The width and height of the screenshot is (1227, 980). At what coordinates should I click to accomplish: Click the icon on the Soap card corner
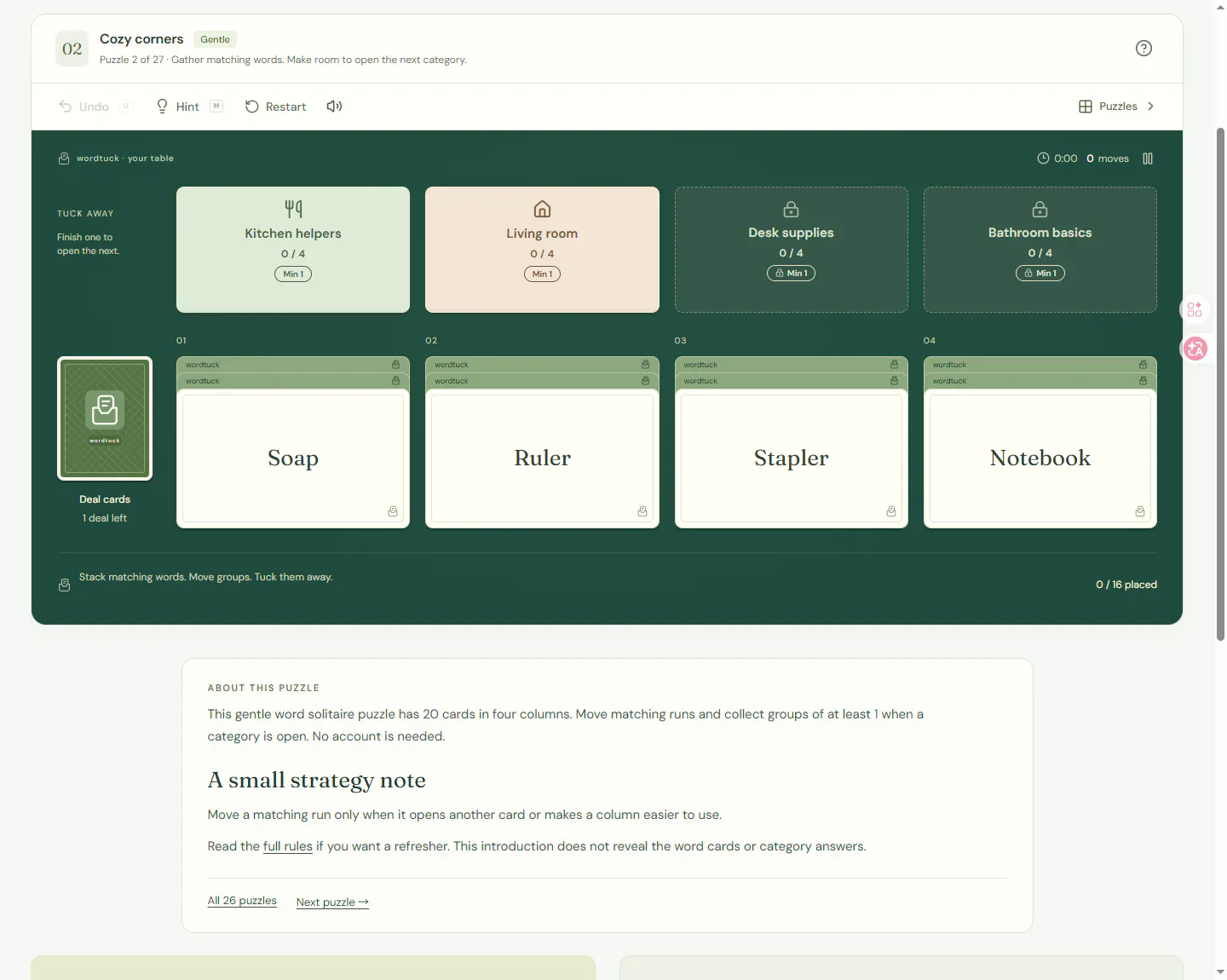click(393, 511)
